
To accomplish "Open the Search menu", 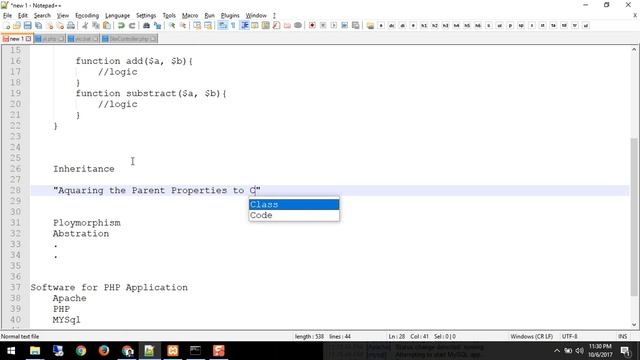I will coord(42,16).
